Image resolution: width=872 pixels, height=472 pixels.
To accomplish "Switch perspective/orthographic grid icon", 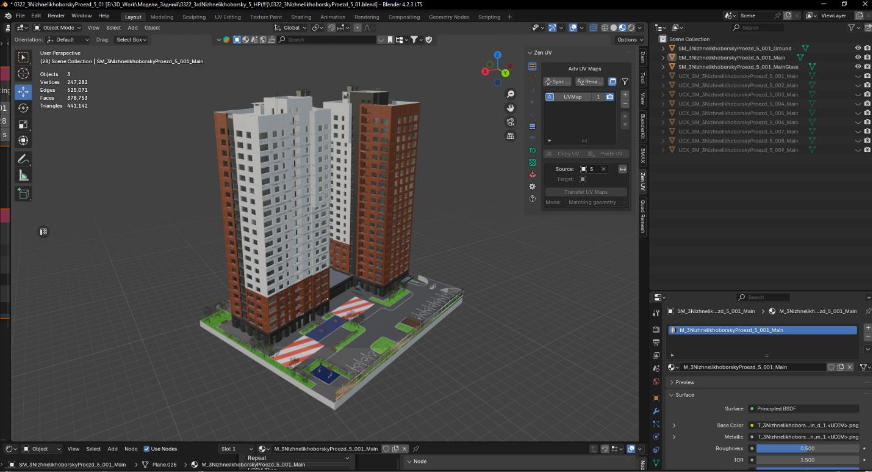I will coord(510,136).
